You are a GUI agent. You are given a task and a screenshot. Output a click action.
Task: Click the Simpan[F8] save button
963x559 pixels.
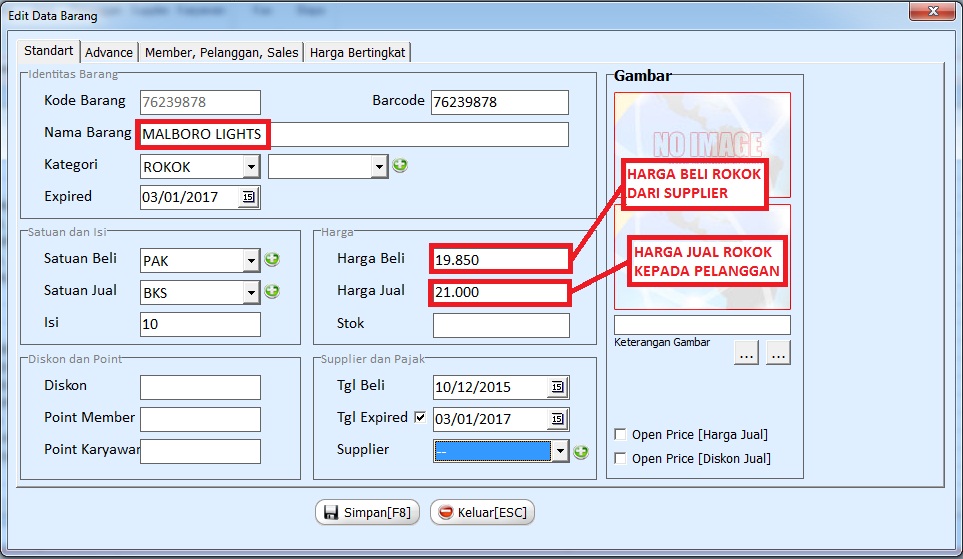[x=367, y=512]
